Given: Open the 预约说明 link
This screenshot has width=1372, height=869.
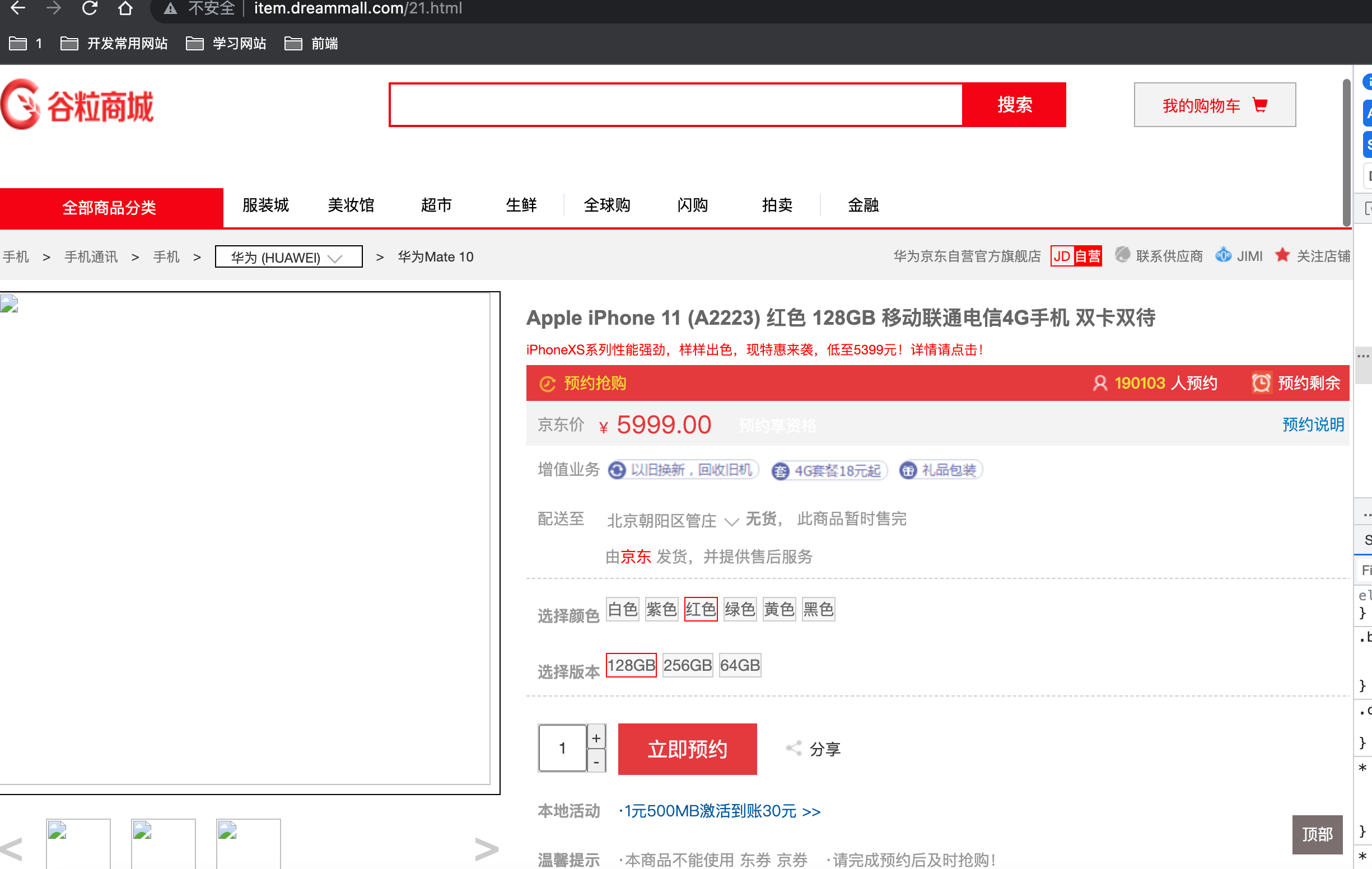Looking at the screenshot, I should pyautogui.click(x=1313, y=424).
